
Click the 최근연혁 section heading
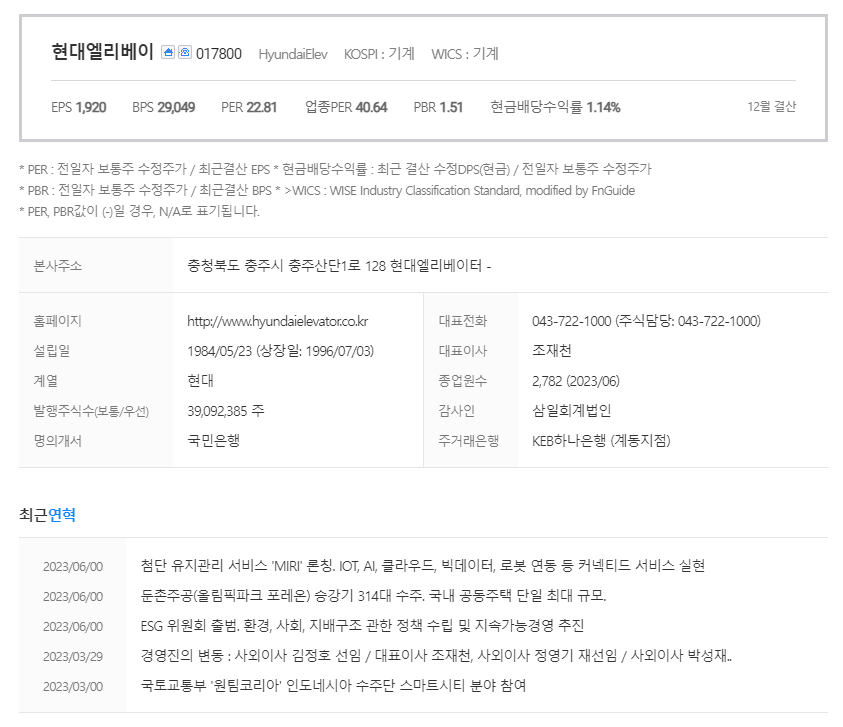pyautogui.click(x=47, y=515)
